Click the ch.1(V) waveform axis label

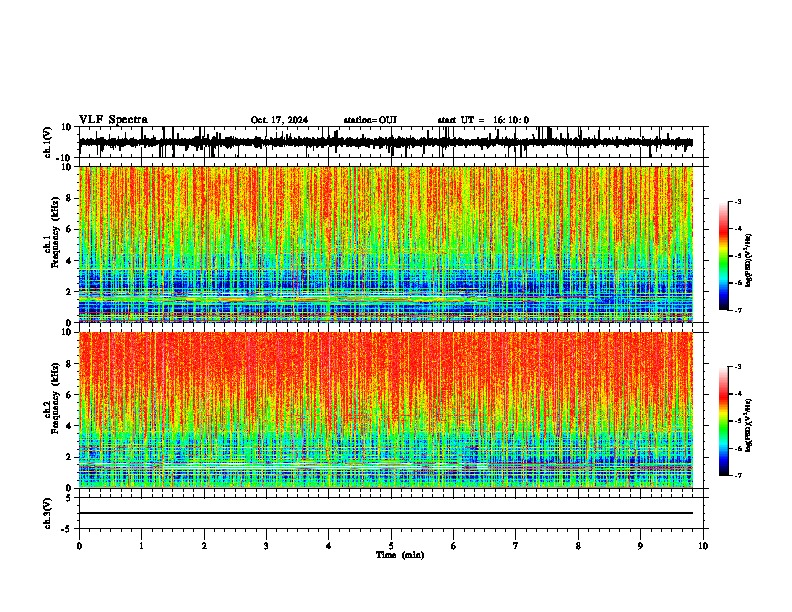tap(48, 142)
